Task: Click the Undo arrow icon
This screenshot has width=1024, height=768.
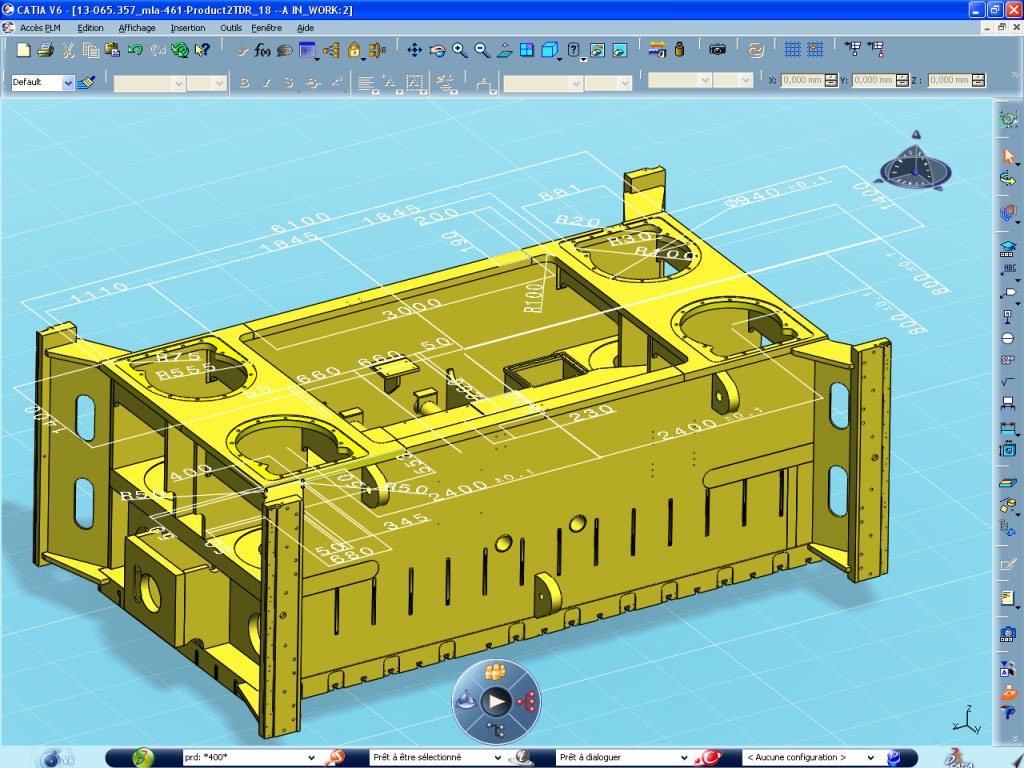Action: (x=136, y=50)
